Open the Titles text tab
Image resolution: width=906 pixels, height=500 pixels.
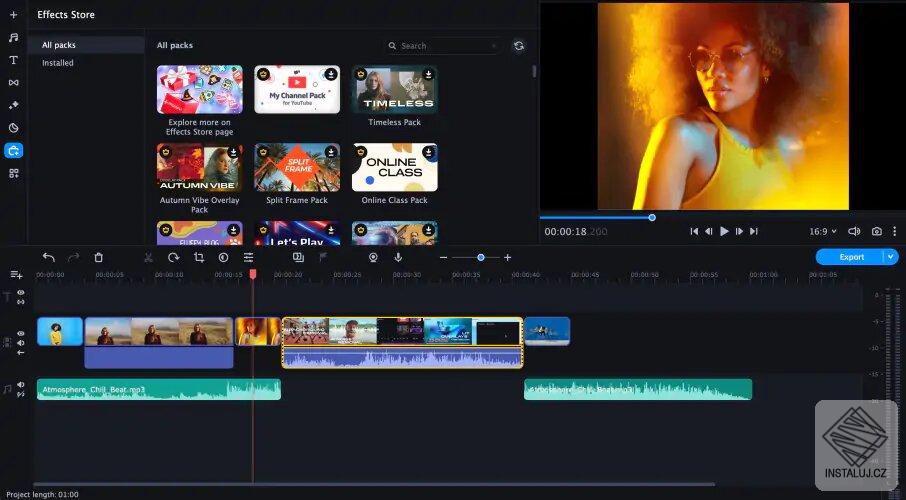pos(14,60)
